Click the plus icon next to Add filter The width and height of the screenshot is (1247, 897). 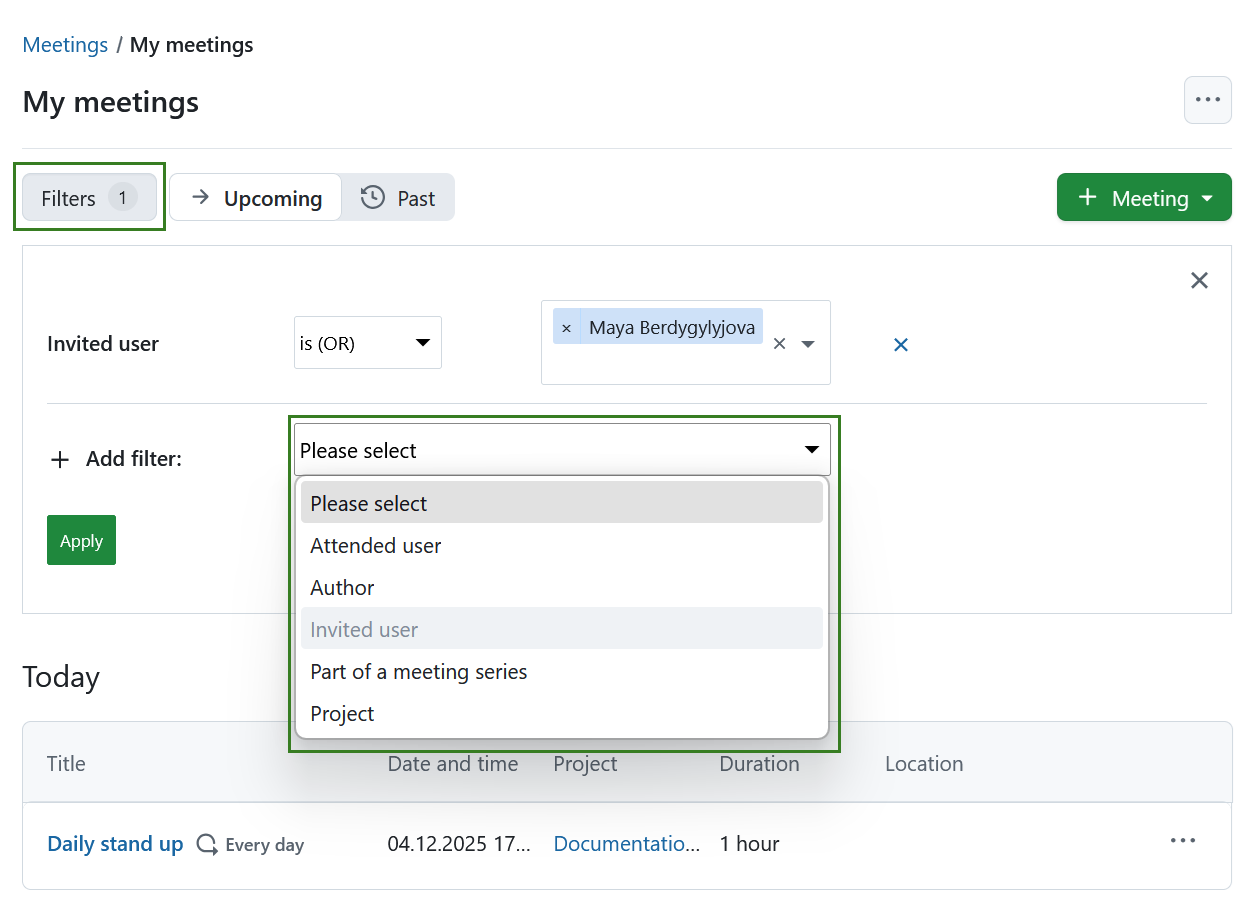click(x=60, y=459)
